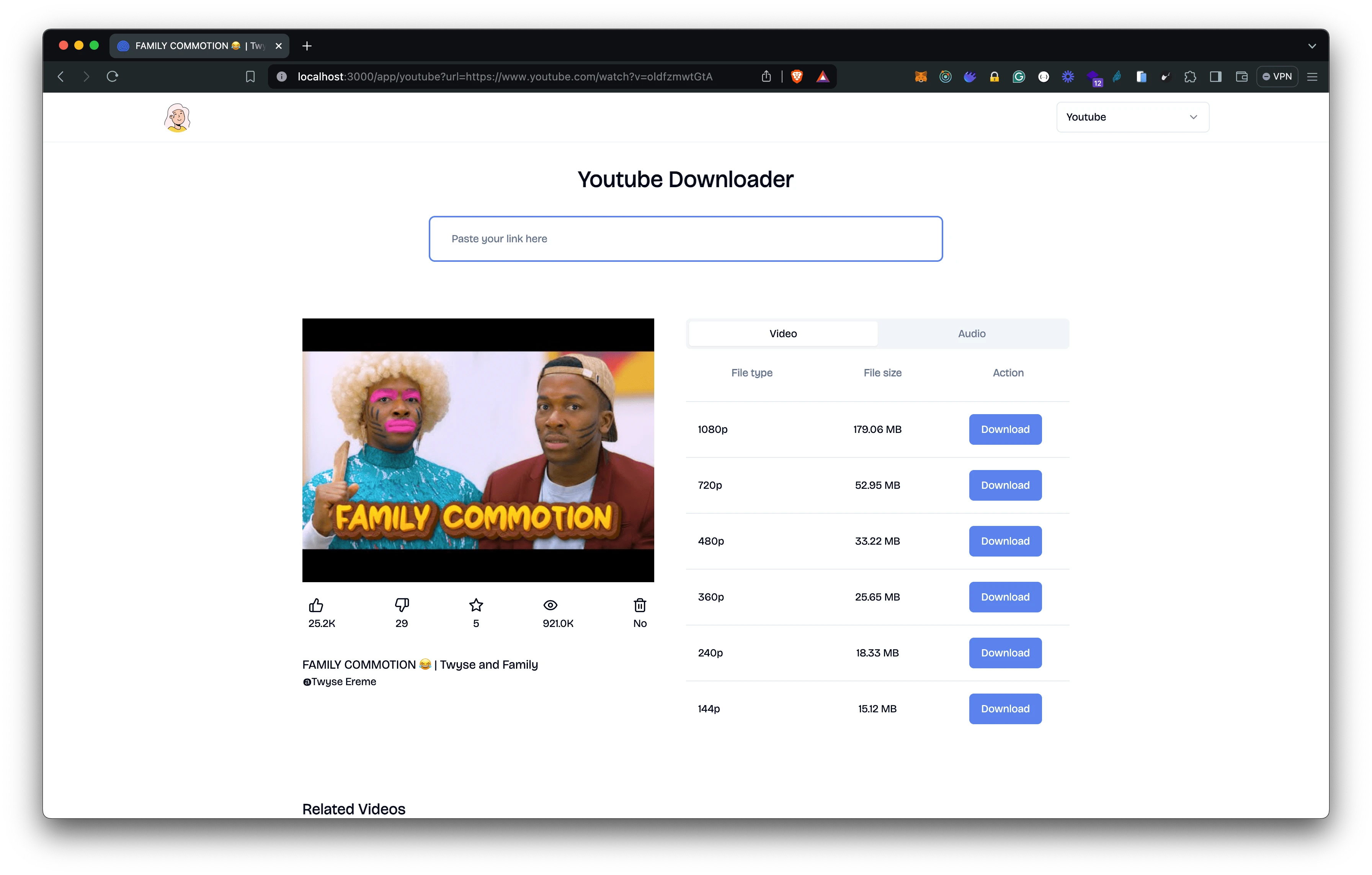Image resolution: width=1372 pixels, height=875 pixels.
Task: Close the FAMILY COMMOTION browser tab
Action: click(x=279, y=46)
